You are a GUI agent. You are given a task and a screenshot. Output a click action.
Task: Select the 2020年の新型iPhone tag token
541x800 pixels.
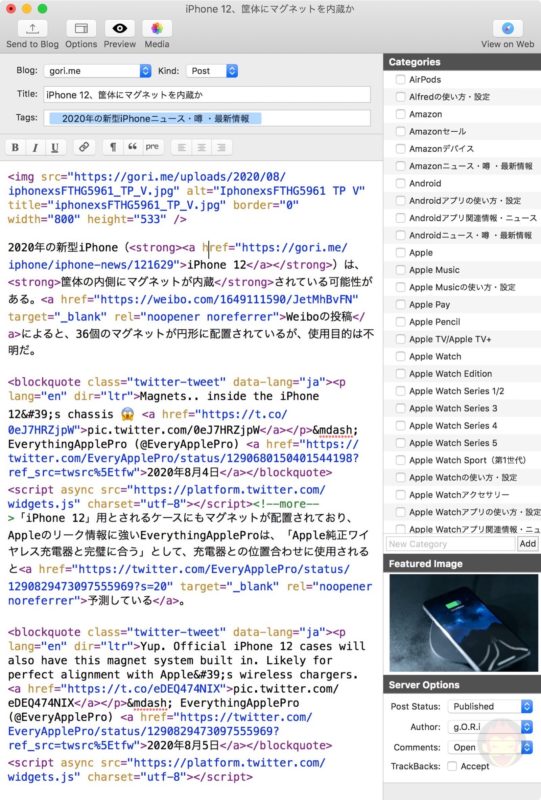[x=156, y=118]
